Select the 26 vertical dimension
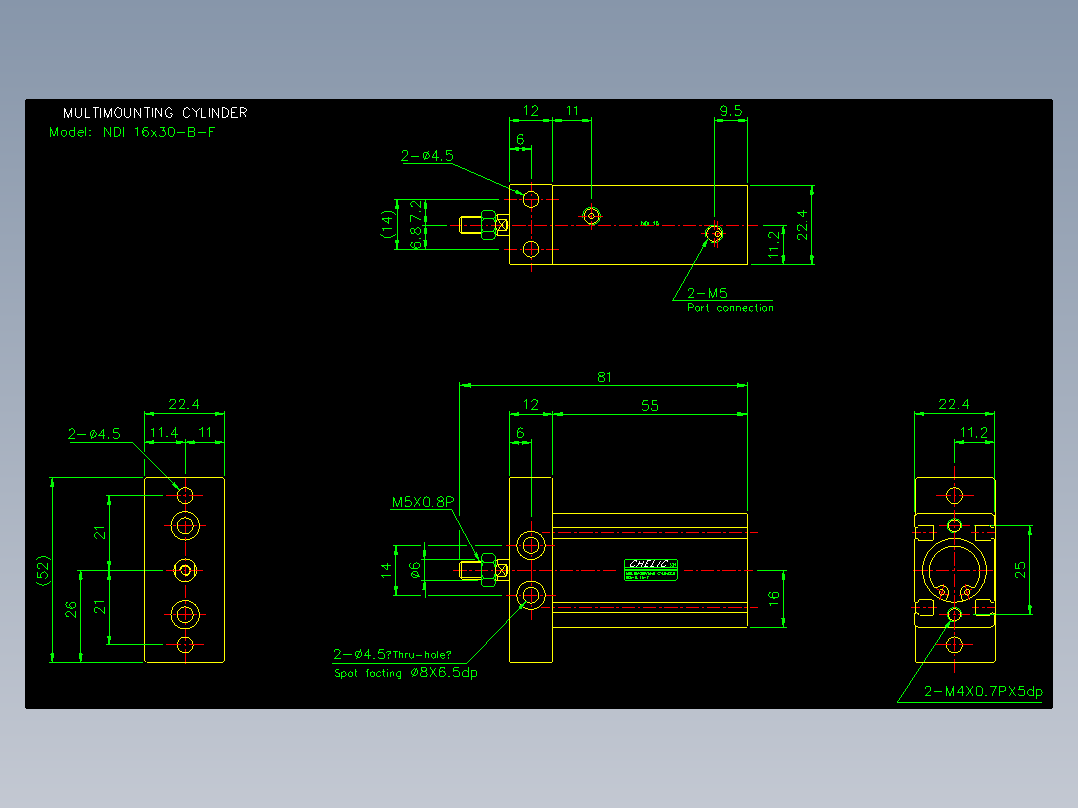This screenshot has width=1078, height=808. pyautogui.click(x=71, y=609)
